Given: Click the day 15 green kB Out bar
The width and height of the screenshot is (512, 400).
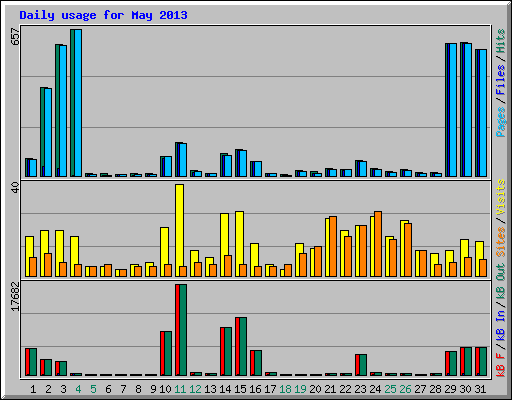Looking at the screenshot, I should click(x=243, y=347).
